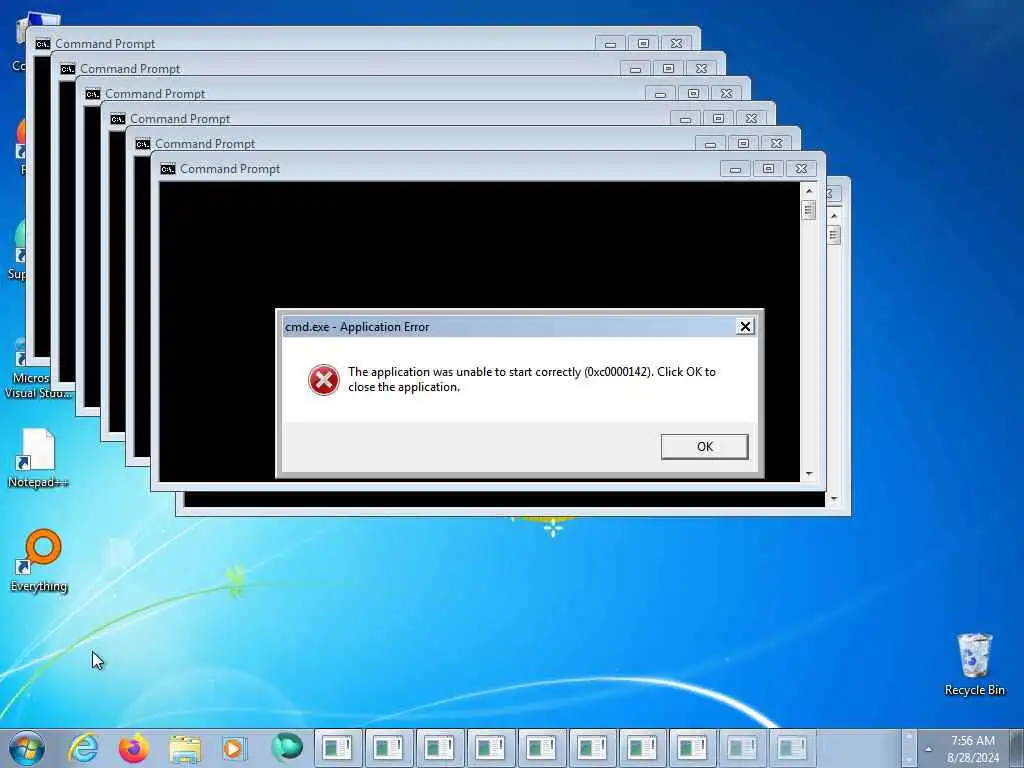Maximize the rearmost Command Prompt window
The width and height of the screenshot is (1024, 768).
(643, 44)
